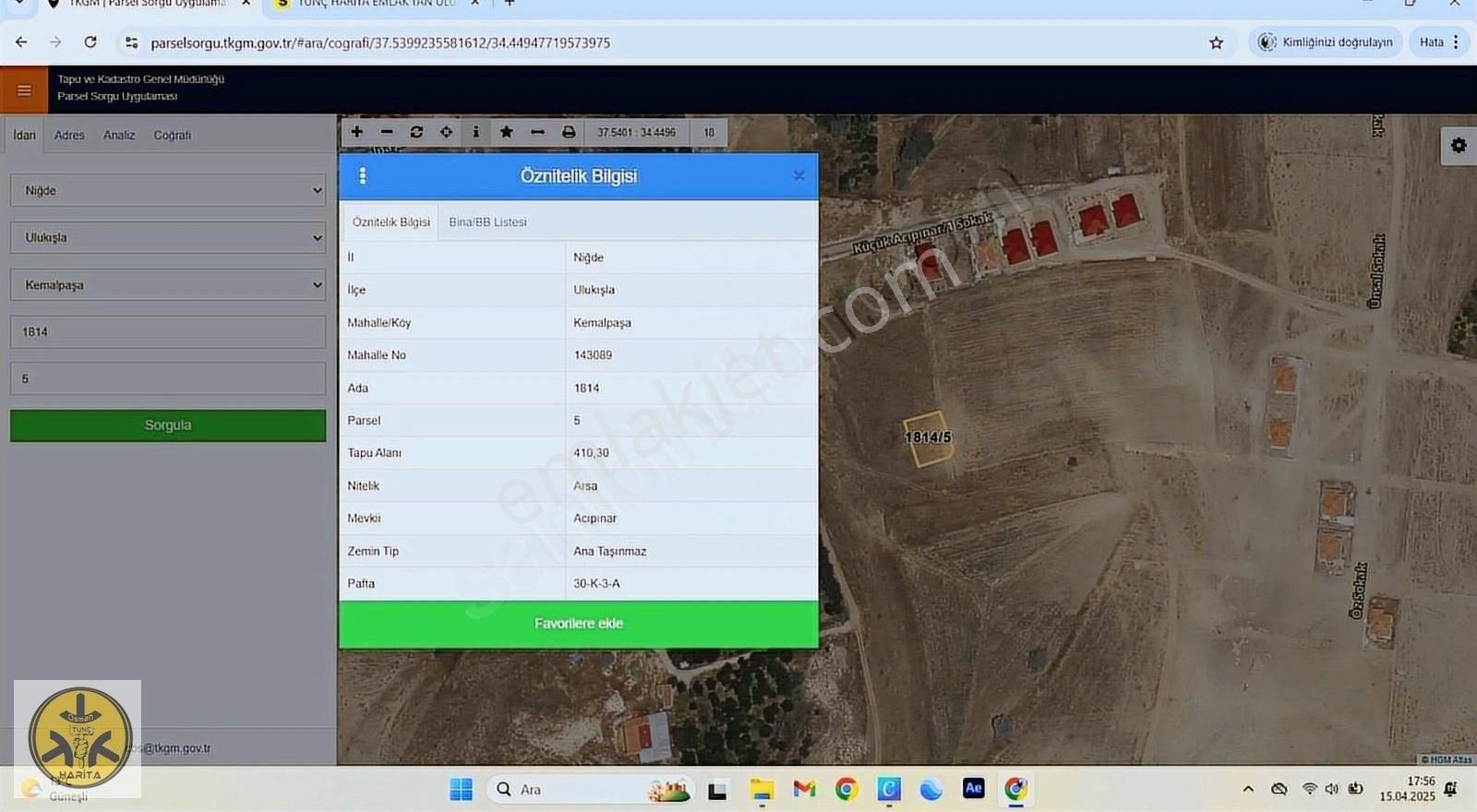1477x812 pixels.
Task: Open the three-dot menu in Öznitelik Bilgisi
Action: [x=362, y=175]
